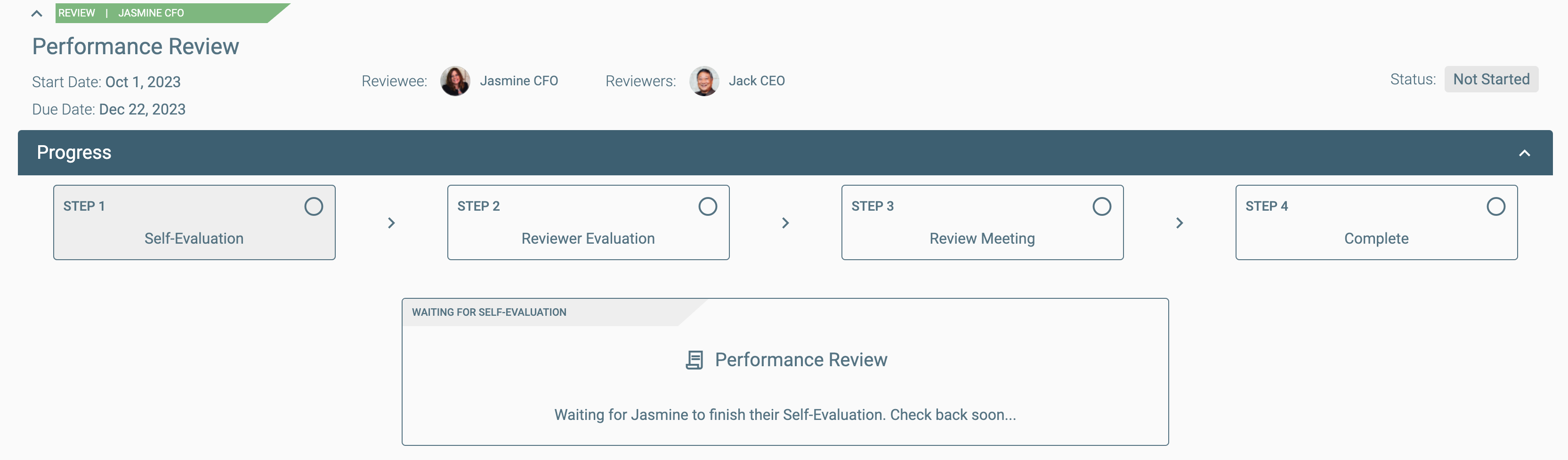
Task: Click Jack CEO's avatar photo
Action: point(703,81)
